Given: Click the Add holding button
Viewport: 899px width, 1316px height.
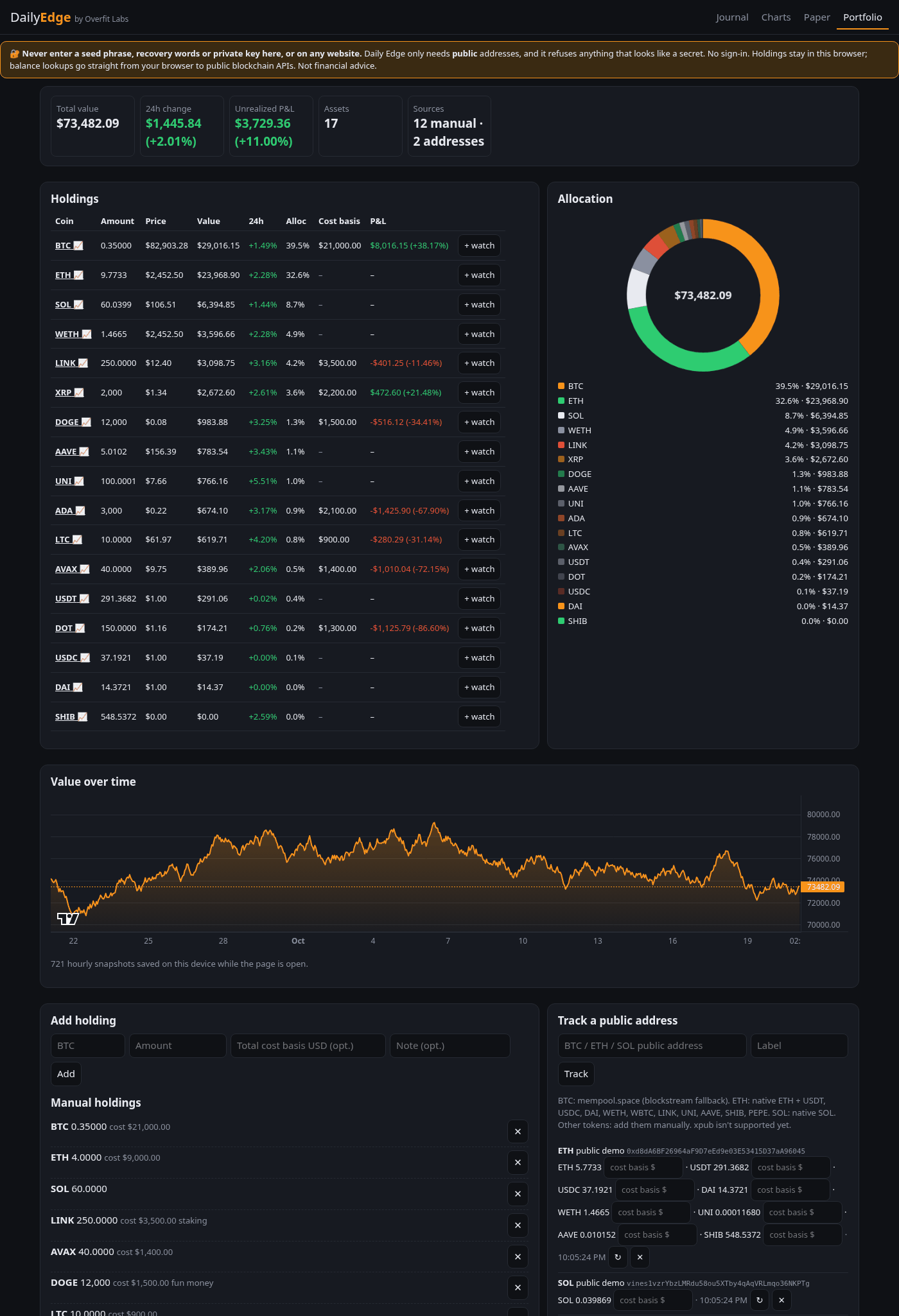Looking at the screenshot, I should 66,1074.
